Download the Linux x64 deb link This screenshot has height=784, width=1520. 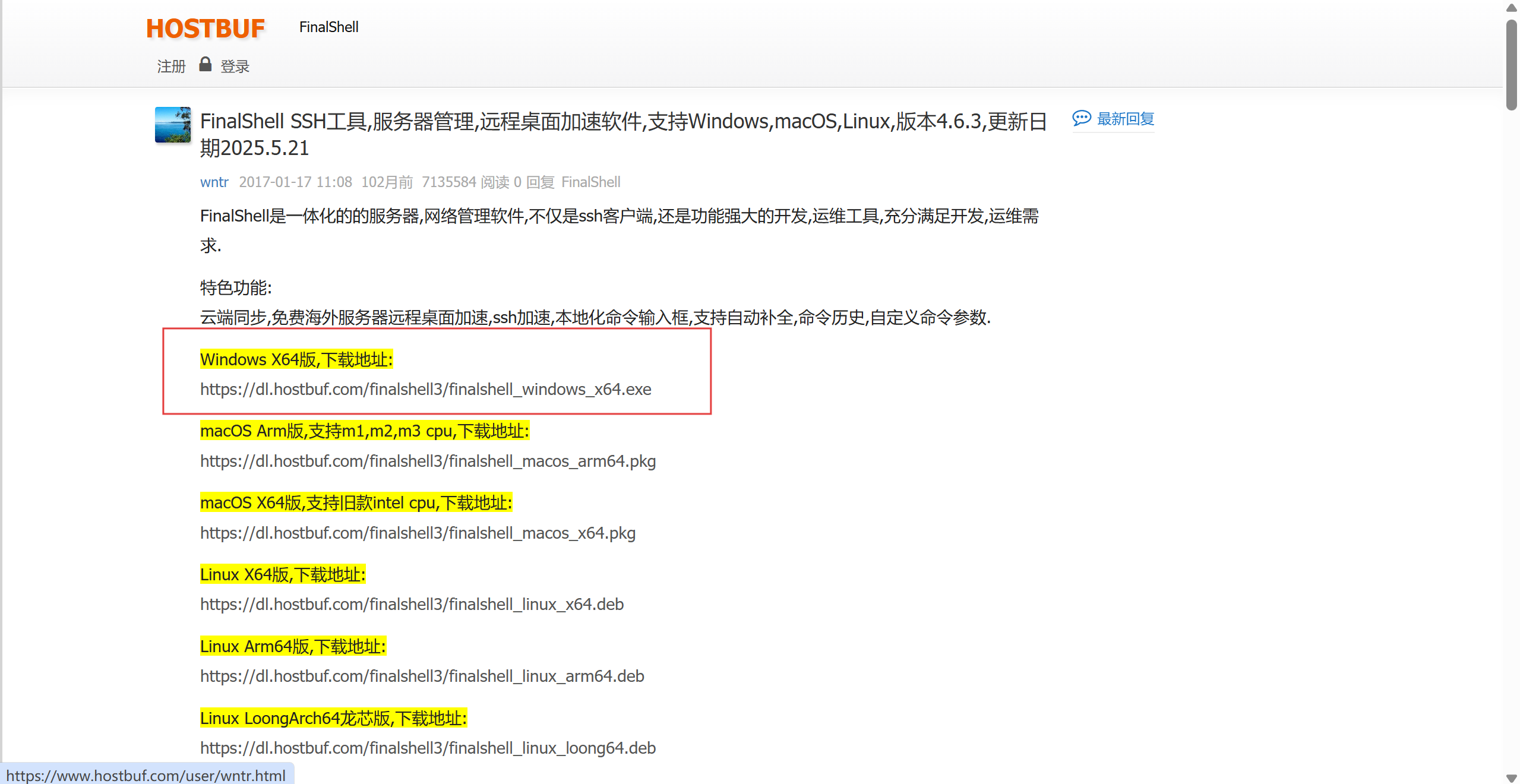tap(412, 605)
